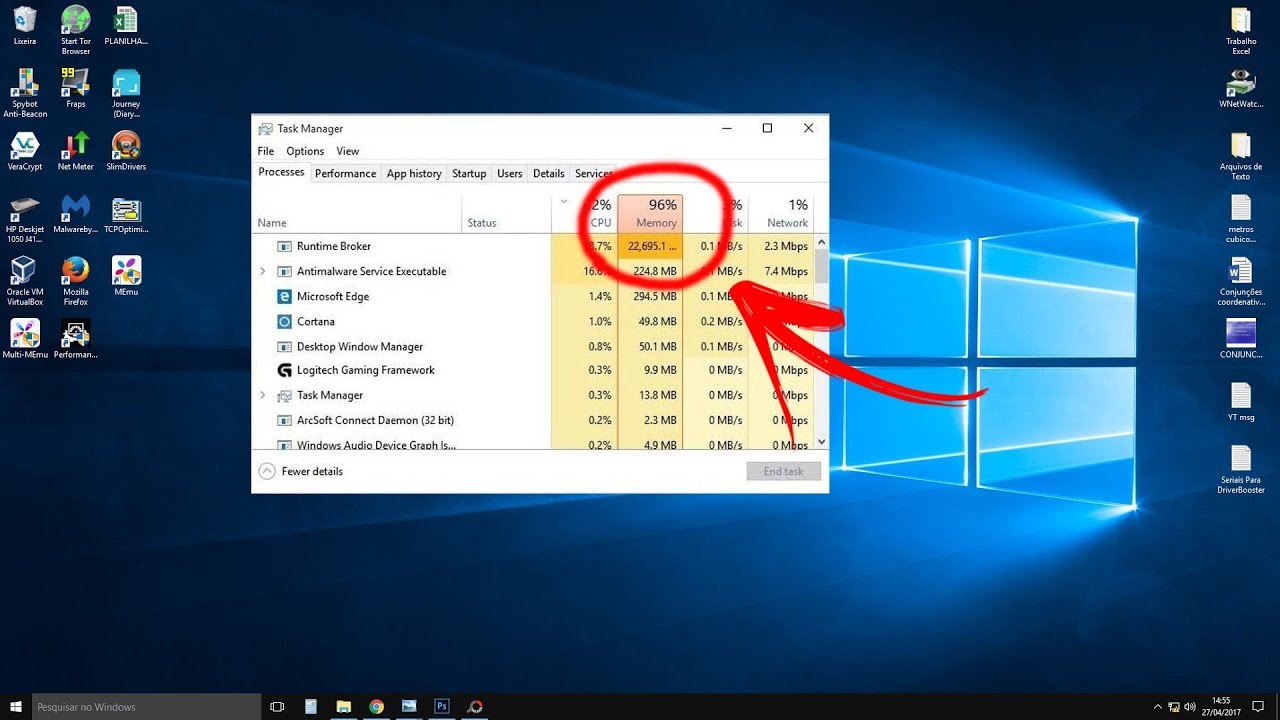This screenshot has width=1280, height=720.
Task: Select the Microsoft Edge process row
Action: [x=533, y=296]
